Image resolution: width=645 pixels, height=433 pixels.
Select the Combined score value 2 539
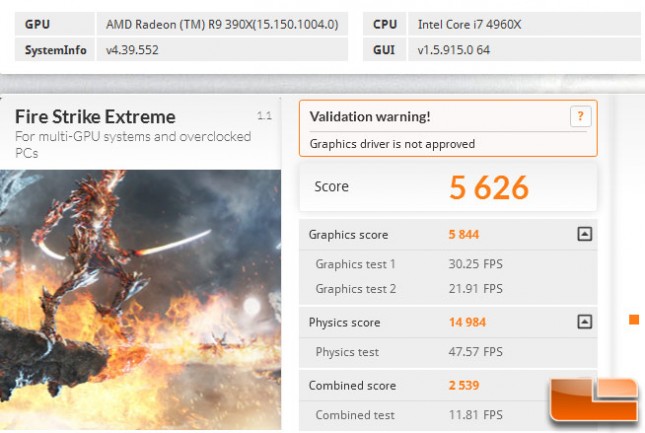click(x=464, y=385)
